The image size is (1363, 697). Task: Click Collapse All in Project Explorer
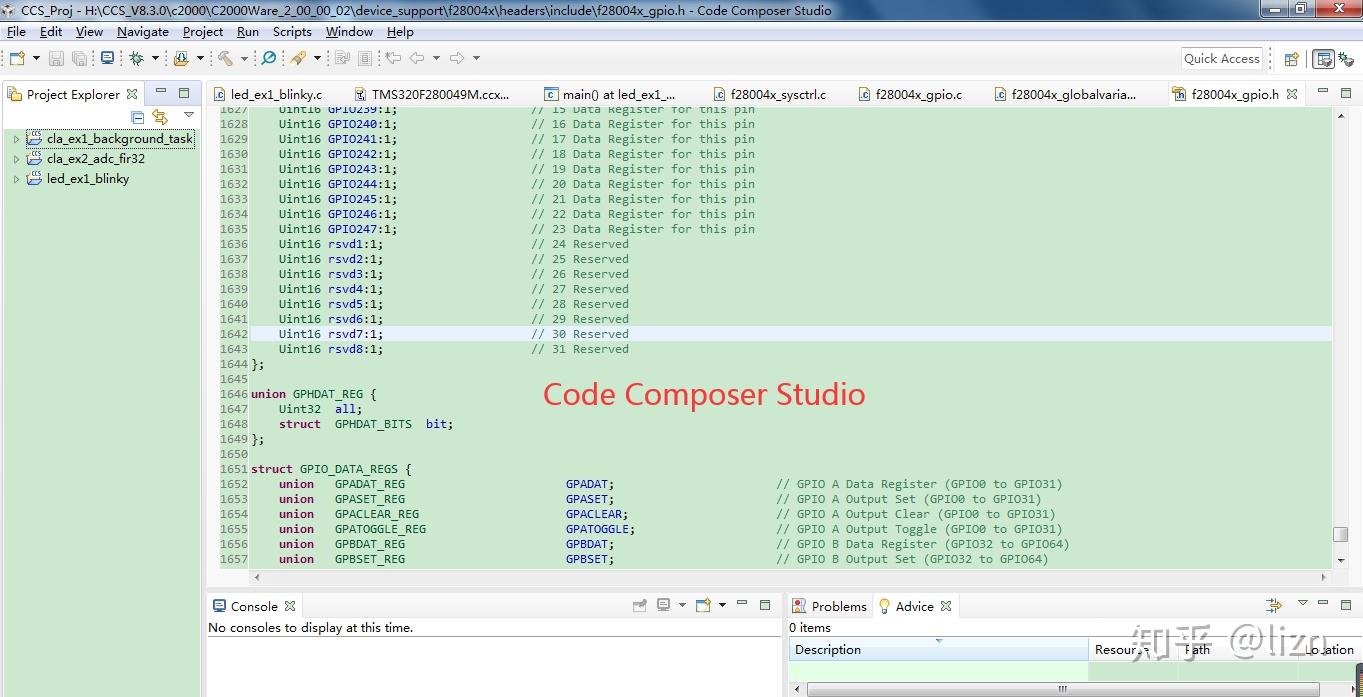[x=138, y=117]
